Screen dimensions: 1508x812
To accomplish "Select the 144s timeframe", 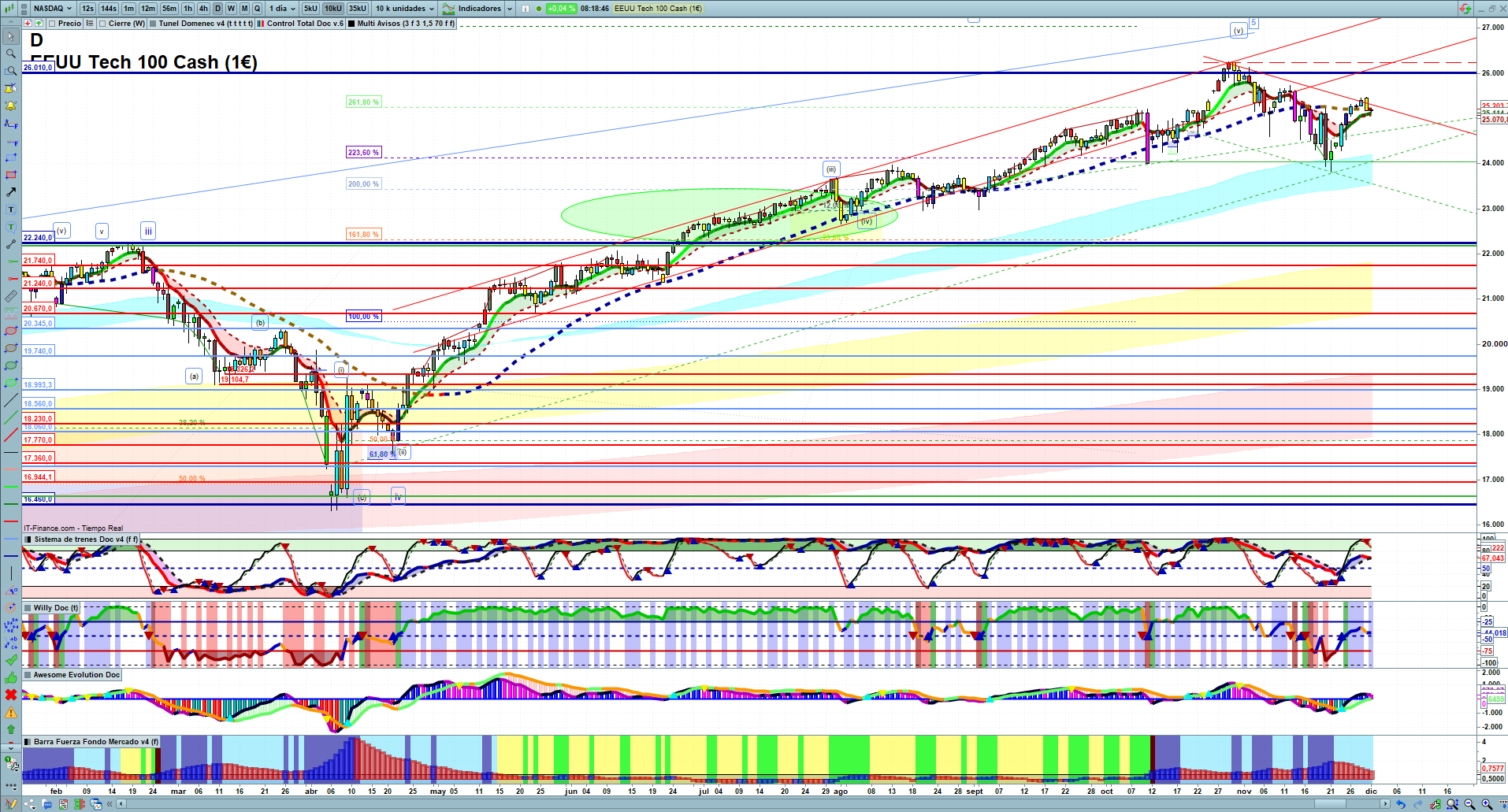I will click(x=109, y=9).
